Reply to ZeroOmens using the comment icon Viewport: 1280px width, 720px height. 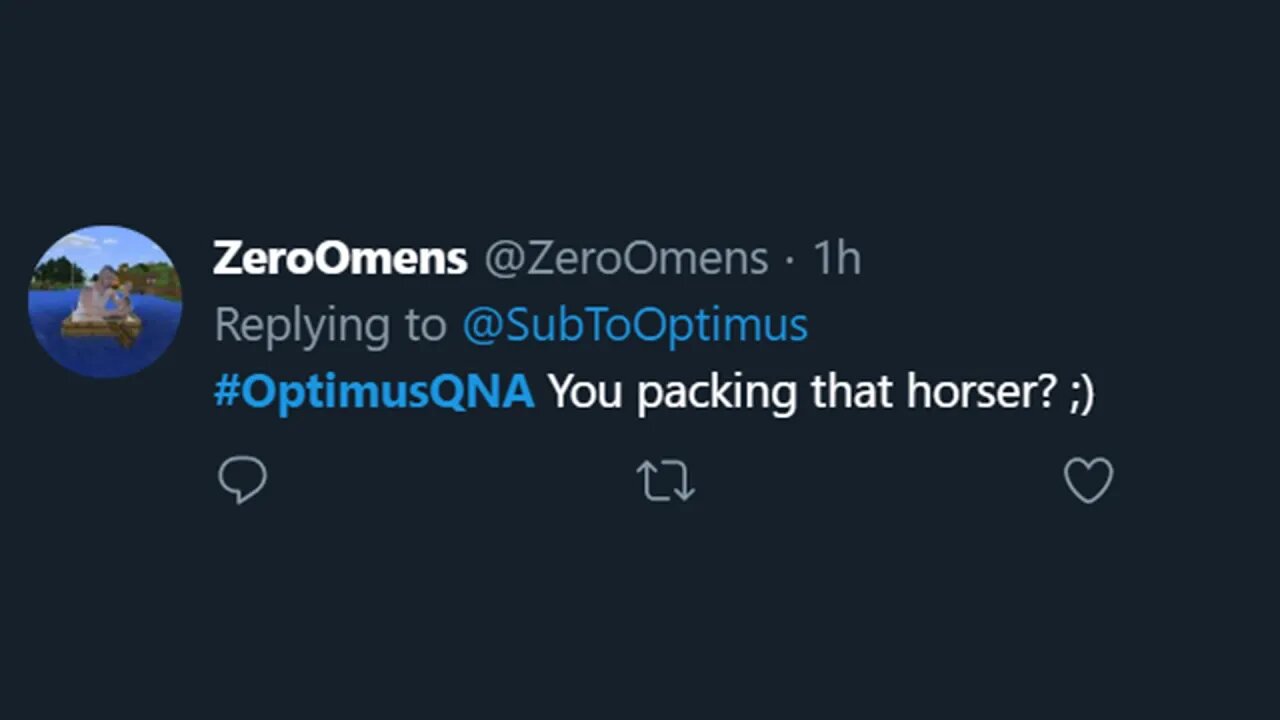242,481
